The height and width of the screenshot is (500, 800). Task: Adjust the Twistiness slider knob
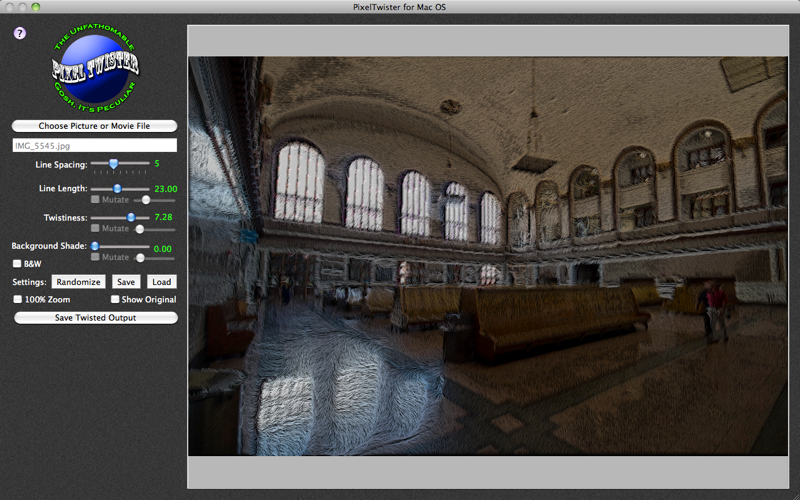(131, 217)
